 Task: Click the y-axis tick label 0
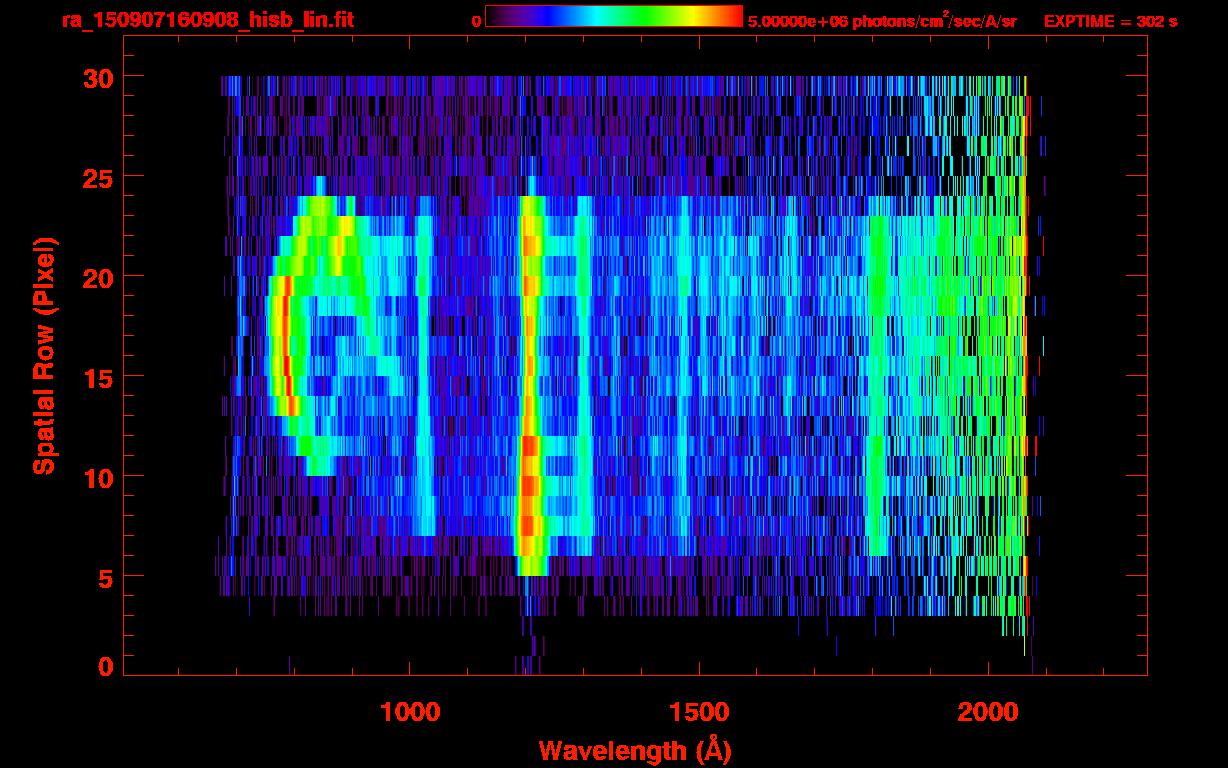[x=106, y=666]
